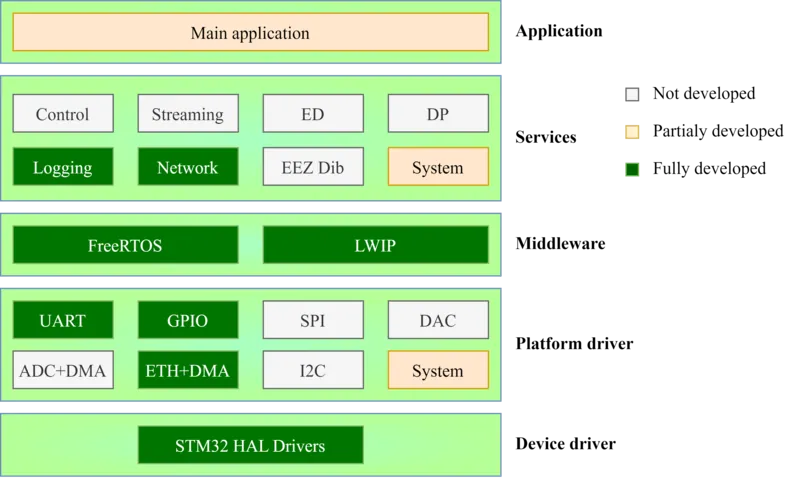Image resolution: width=803 pixels, height=478 pixels.
Task: Click the Main application block
Action: [x=250, y=32]
